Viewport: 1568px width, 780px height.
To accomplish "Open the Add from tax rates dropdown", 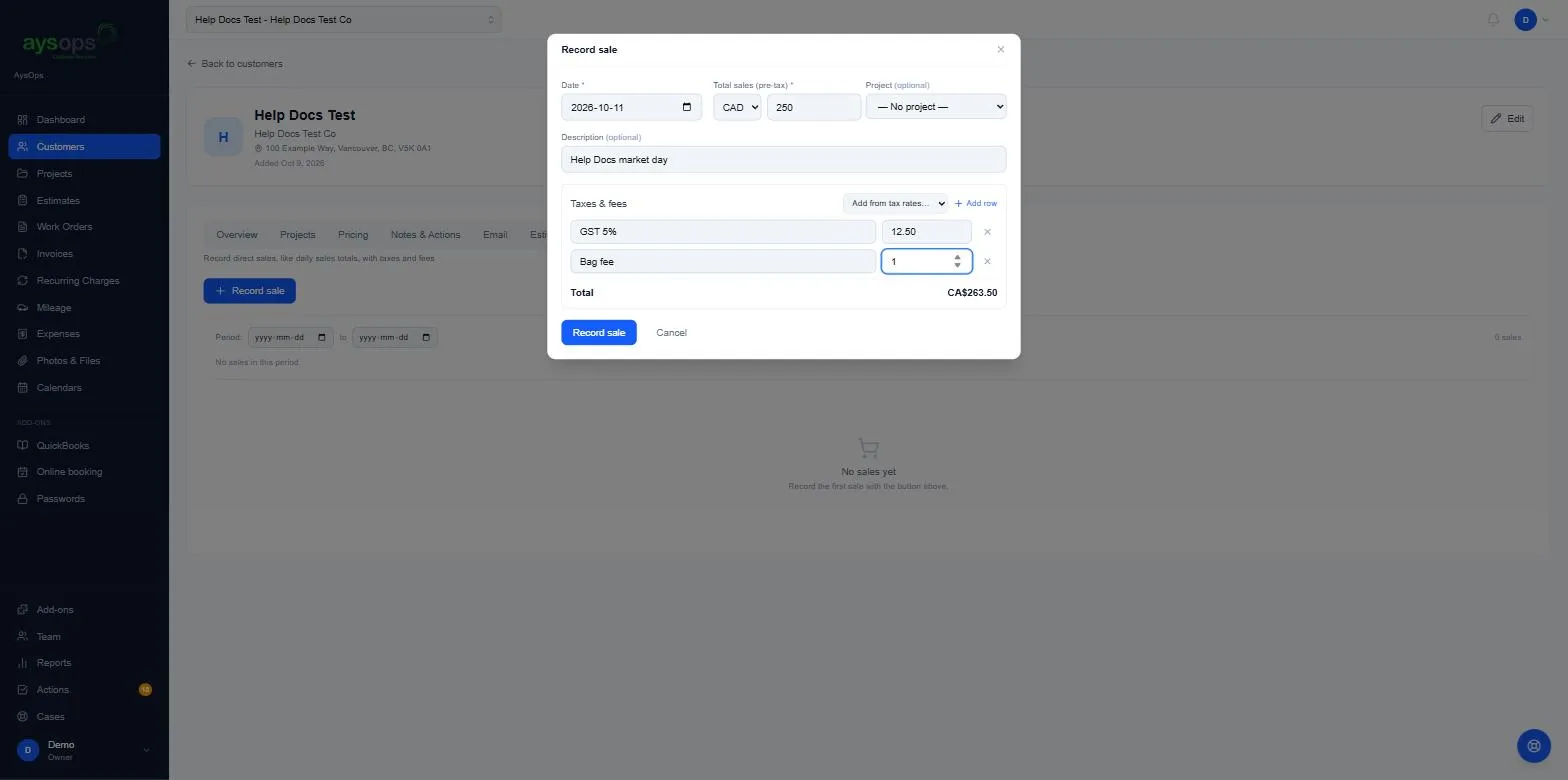I will click(x=895, y=204).
